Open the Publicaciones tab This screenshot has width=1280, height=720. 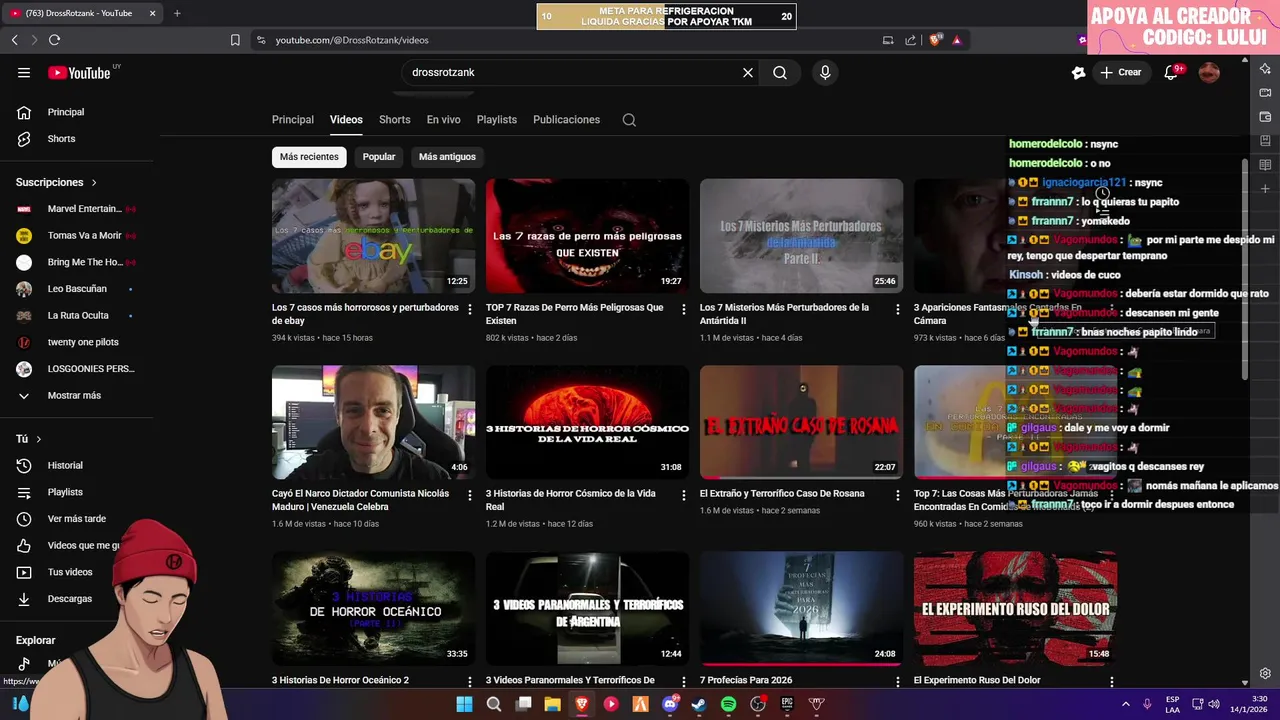[x=566, y=119]
